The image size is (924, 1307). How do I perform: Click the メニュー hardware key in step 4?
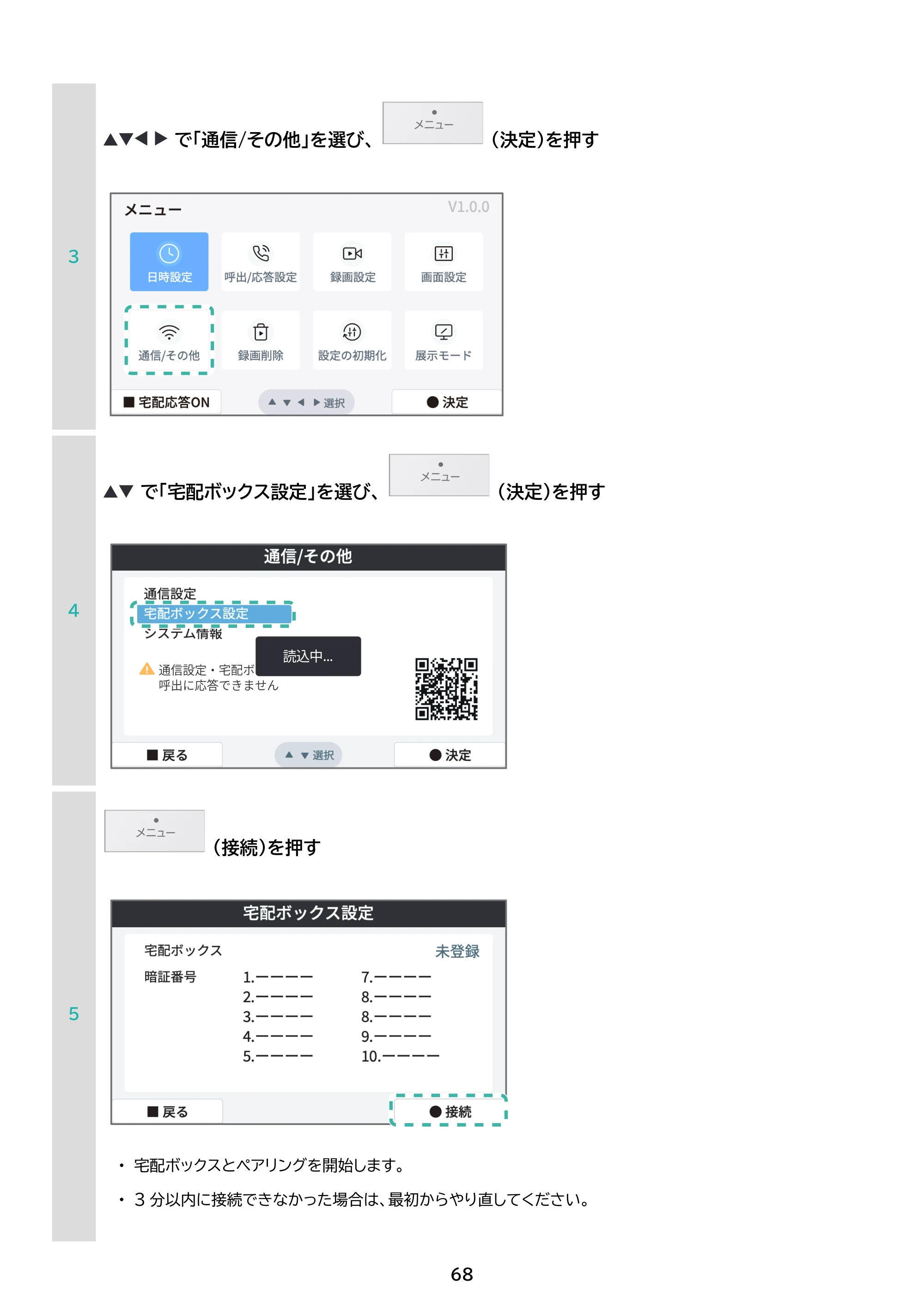(439, 475)
